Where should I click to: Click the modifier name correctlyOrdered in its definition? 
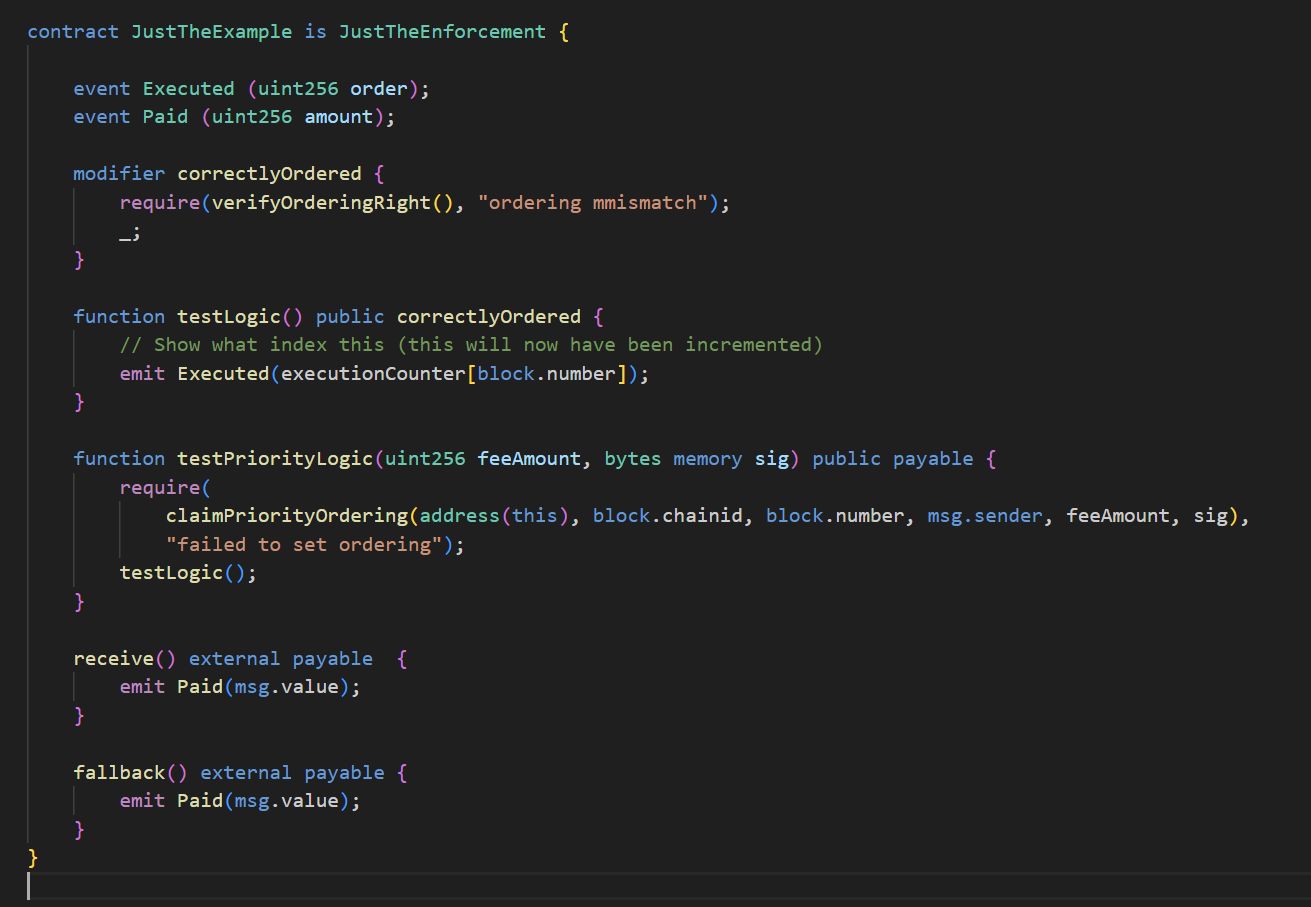click(x=269, y=174)
